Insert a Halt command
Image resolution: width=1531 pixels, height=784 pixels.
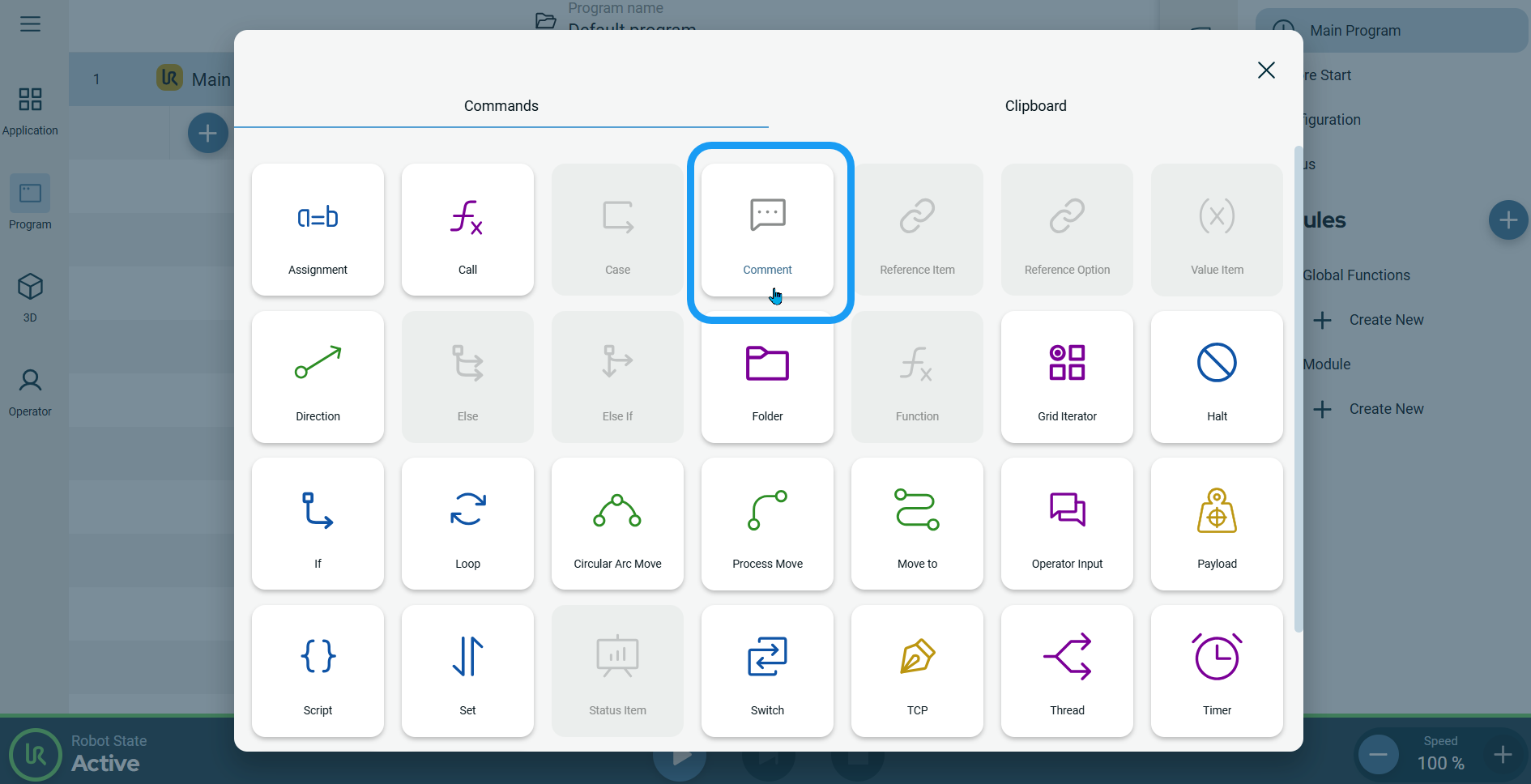[1217, 377]
